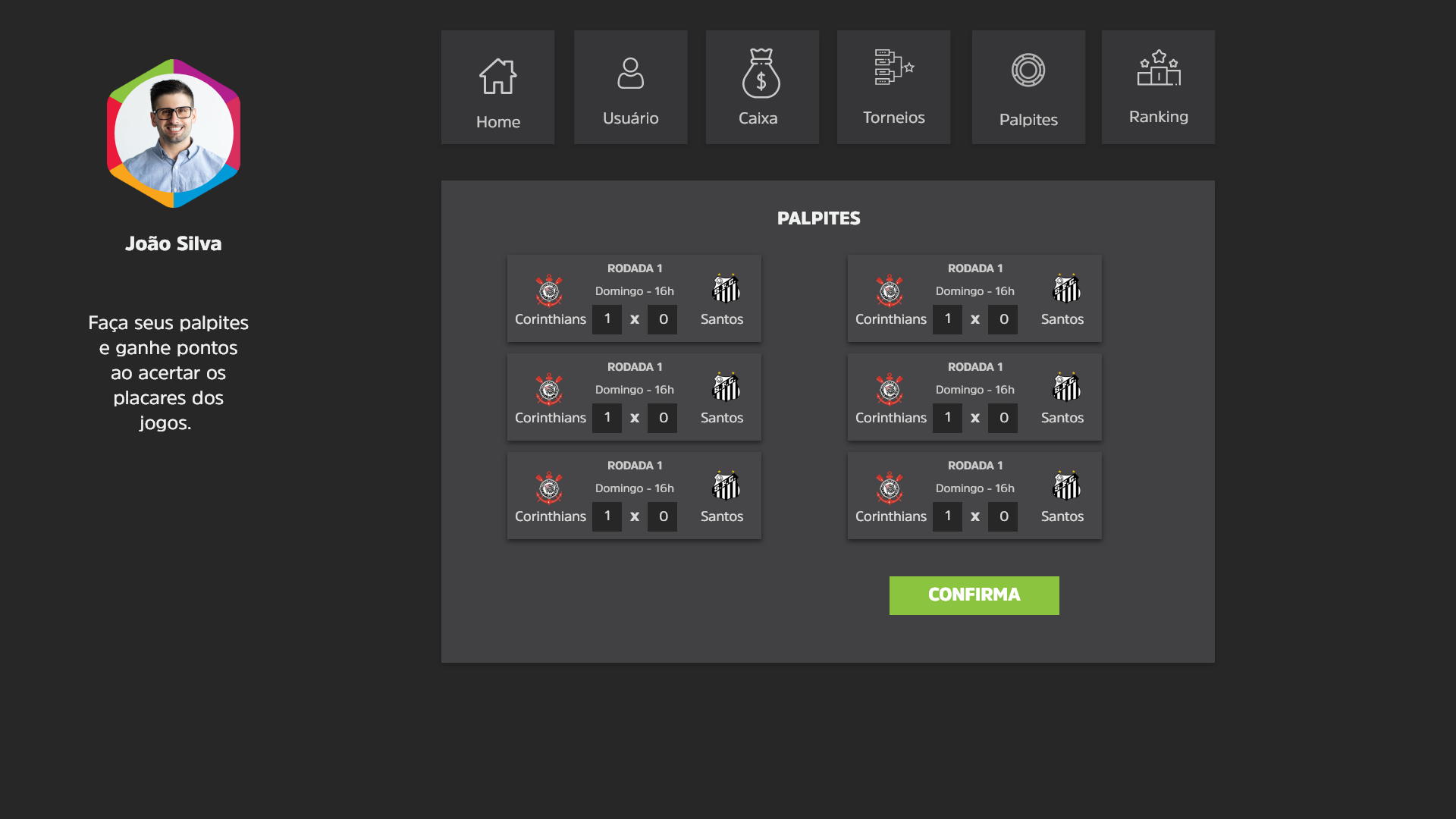Screen dimensions: 1456x819
Task: Click the João Silva user name
Action: [174, 243]
